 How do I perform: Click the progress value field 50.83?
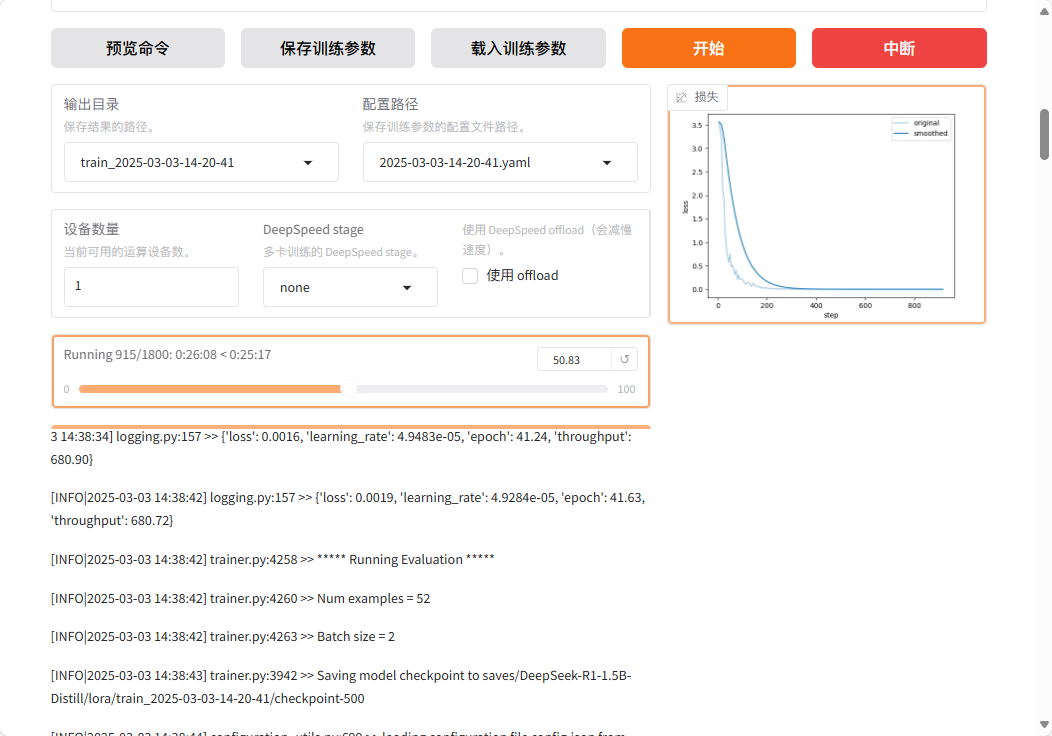(x=574, y=360)
